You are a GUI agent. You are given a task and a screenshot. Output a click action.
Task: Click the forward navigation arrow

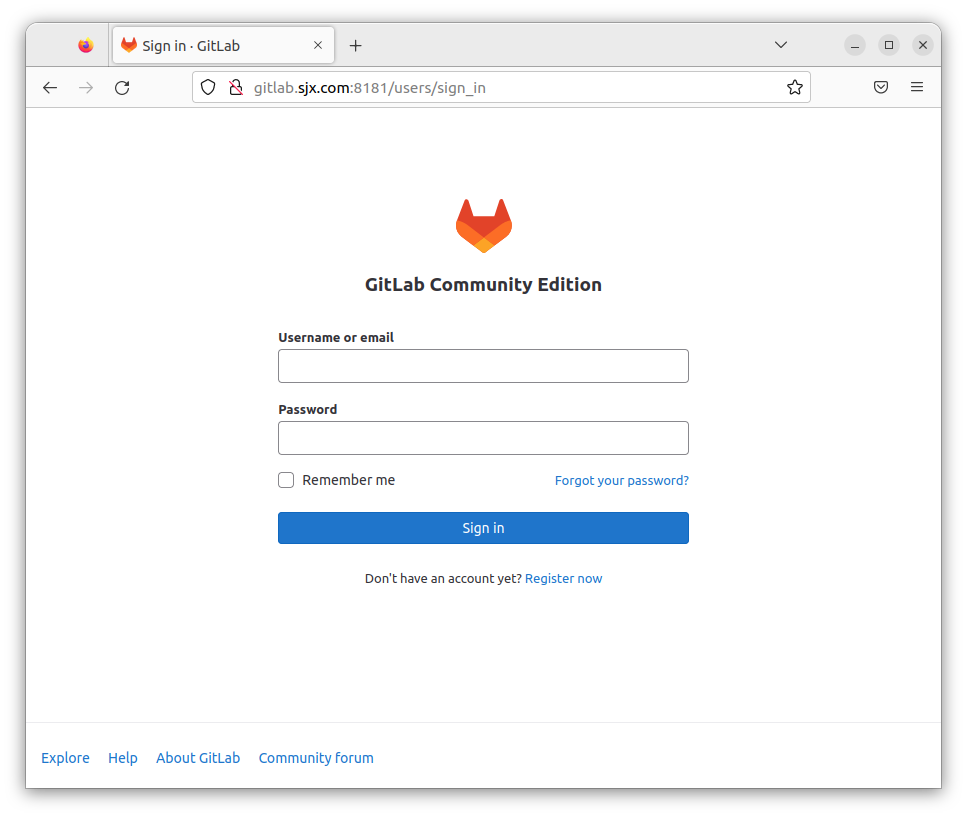(86, 88)
